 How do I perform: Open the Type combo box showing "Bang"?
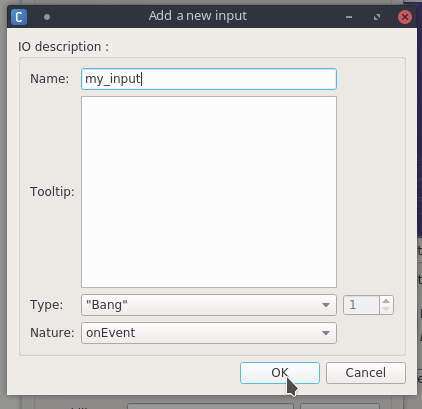209,305
